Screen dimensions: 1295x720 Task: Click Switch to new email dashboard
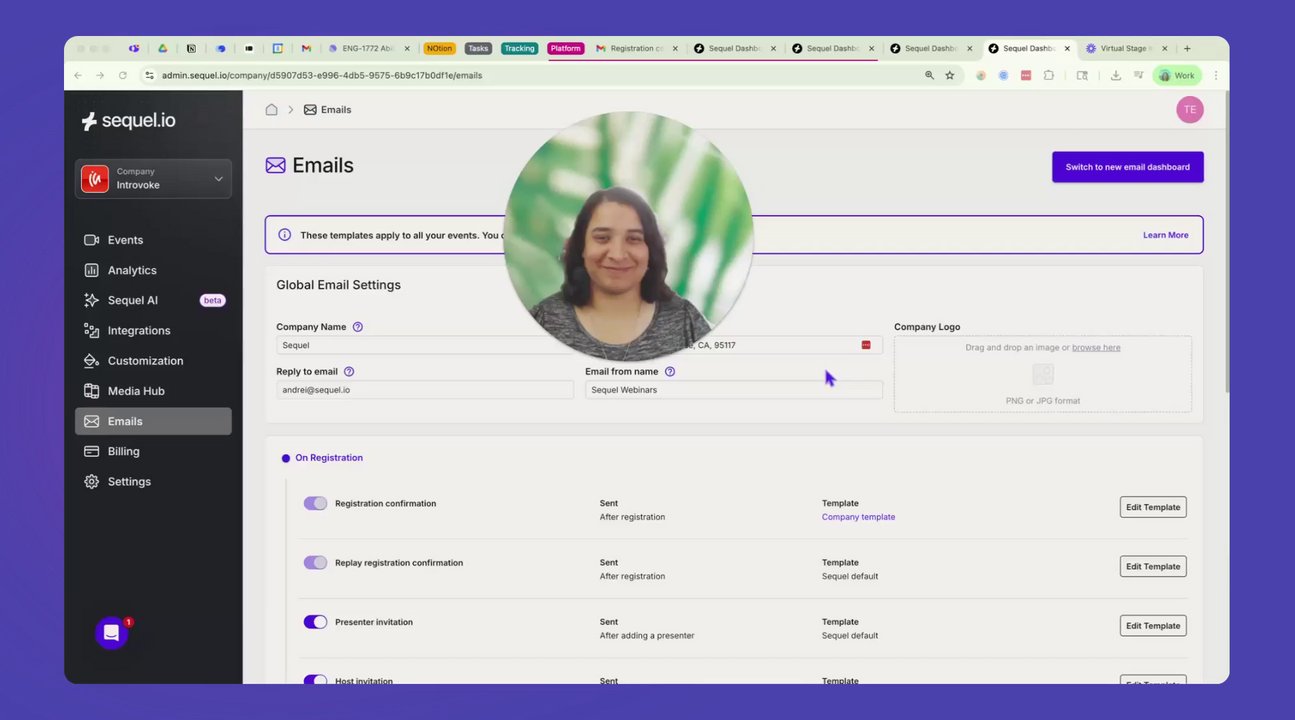tap(1127, 167)
